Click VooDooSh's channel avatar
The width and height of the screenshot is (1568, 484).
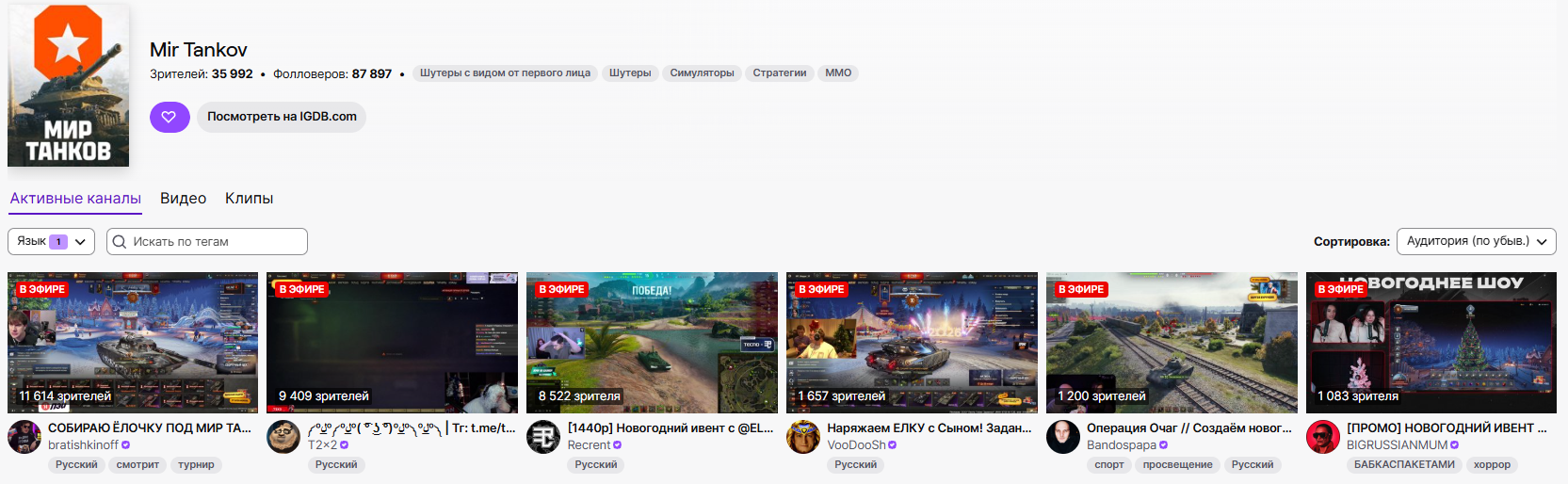803,437
